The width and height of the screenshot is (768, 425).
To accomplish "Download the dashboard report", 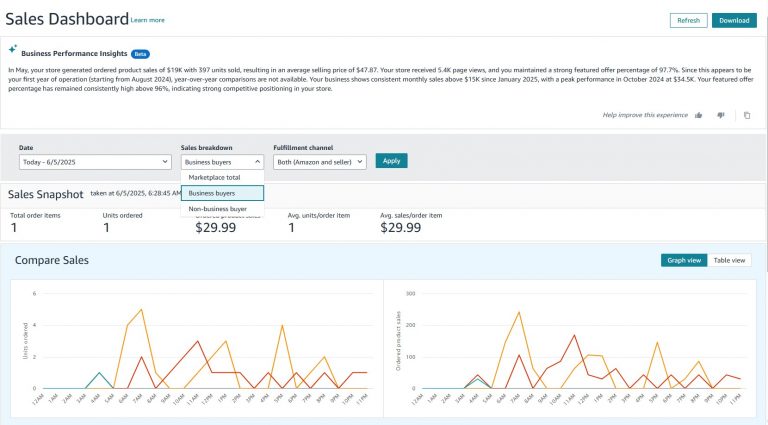I will tap(734, 20).
